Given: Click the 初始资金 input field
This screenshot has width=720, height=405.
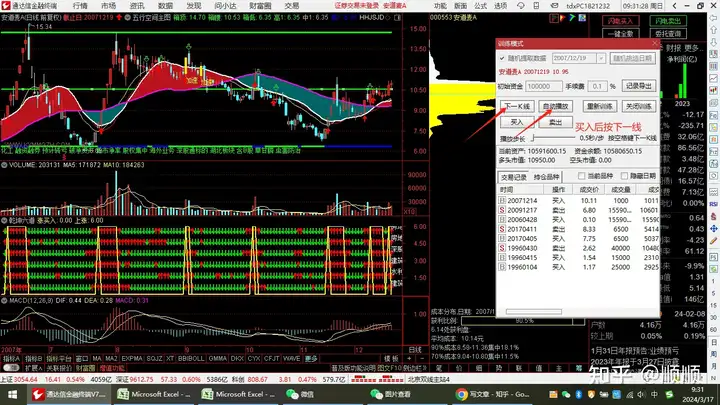Looking at the screenshot, I should 544,86.
